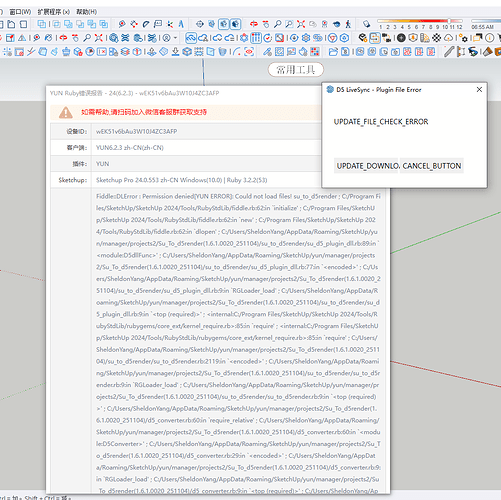The height and width of the screenshot is (500, 501).
Task: Click the open folder toolbar icon
Action: pyautogui.click(x=333, y=52)
